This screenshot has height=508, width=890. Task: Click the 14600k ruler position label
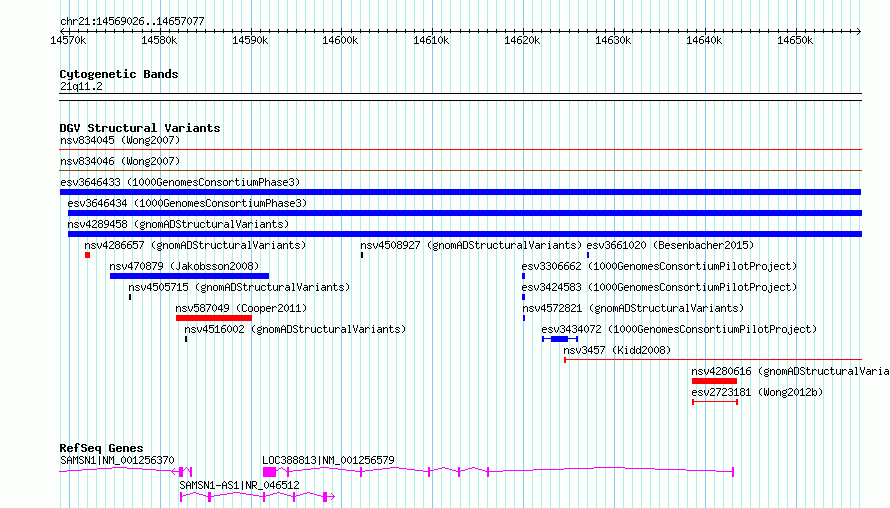pyautogui.click(x=340, y=40)
